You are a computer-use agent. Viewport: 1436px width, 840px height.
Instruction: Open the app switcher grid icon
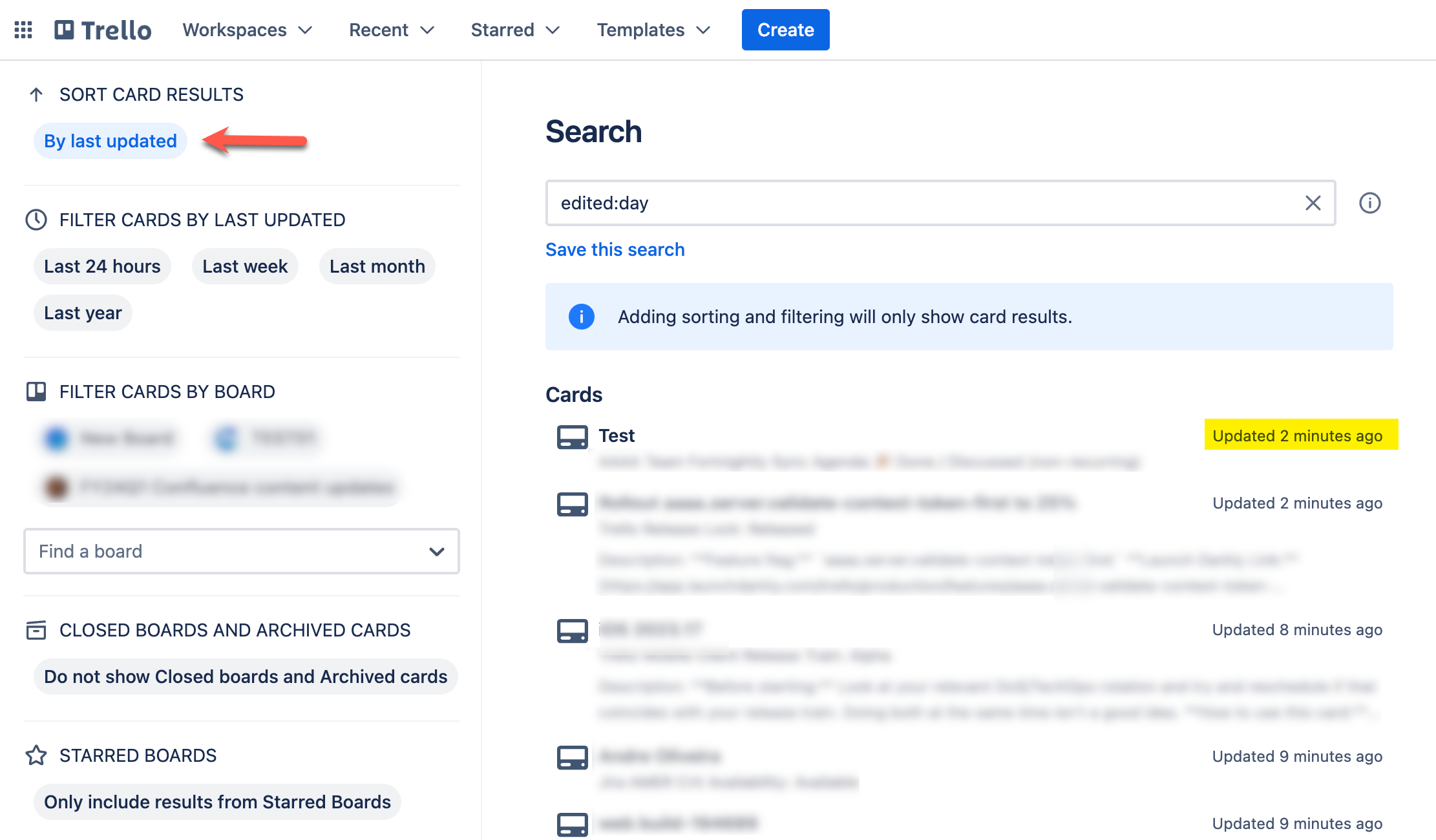(x=23, y=30)
